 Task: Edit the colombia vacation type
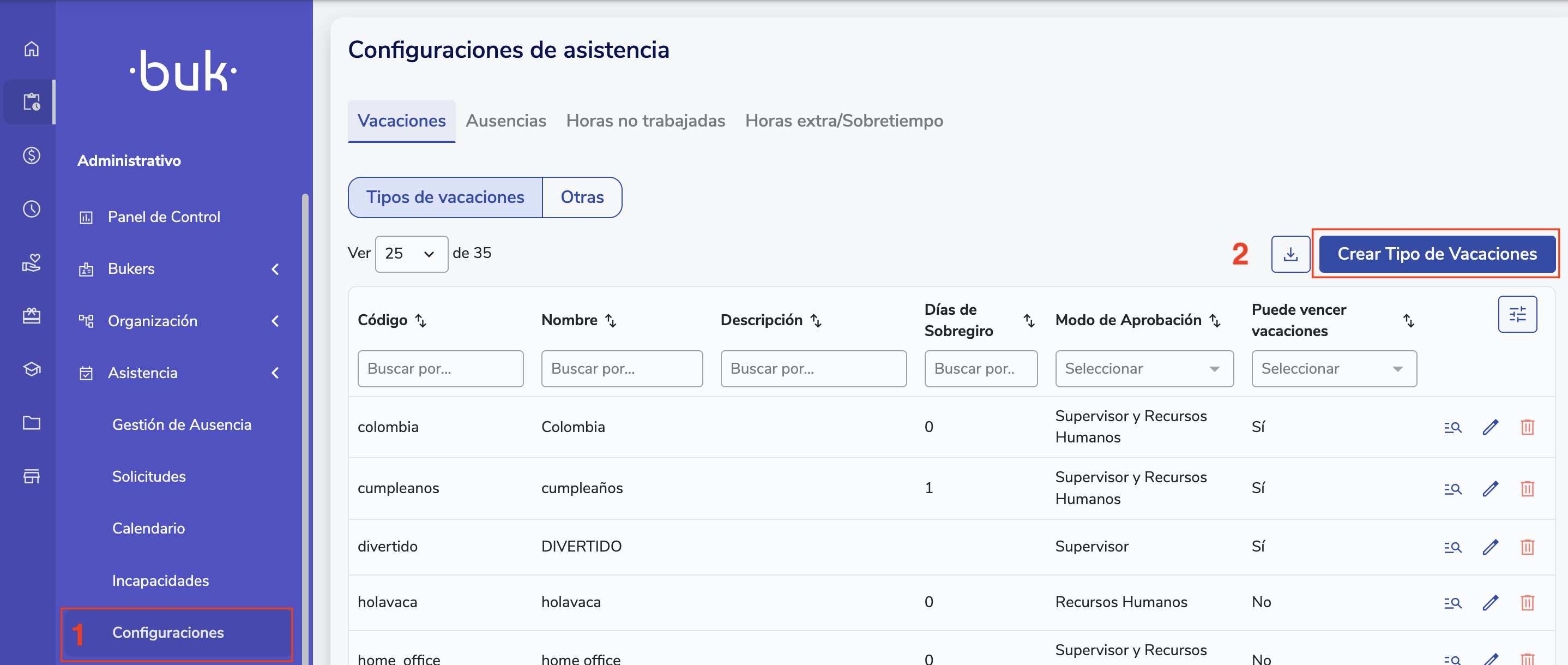click(x=1490, y=428)
